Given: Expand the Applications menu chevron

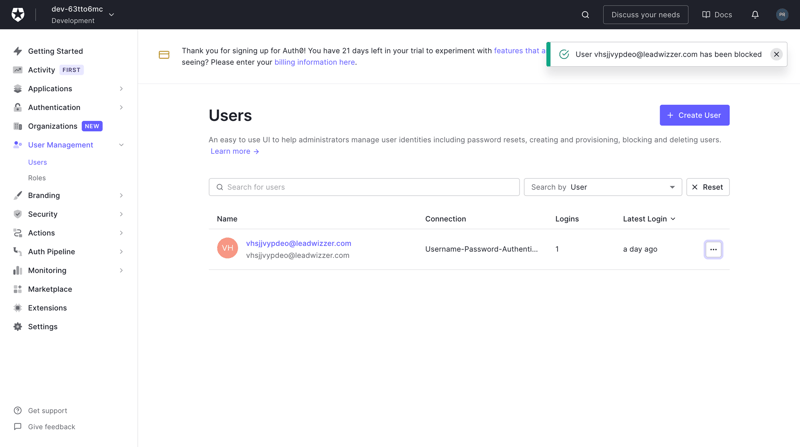Looking at the screenshot, I should 121,89.
